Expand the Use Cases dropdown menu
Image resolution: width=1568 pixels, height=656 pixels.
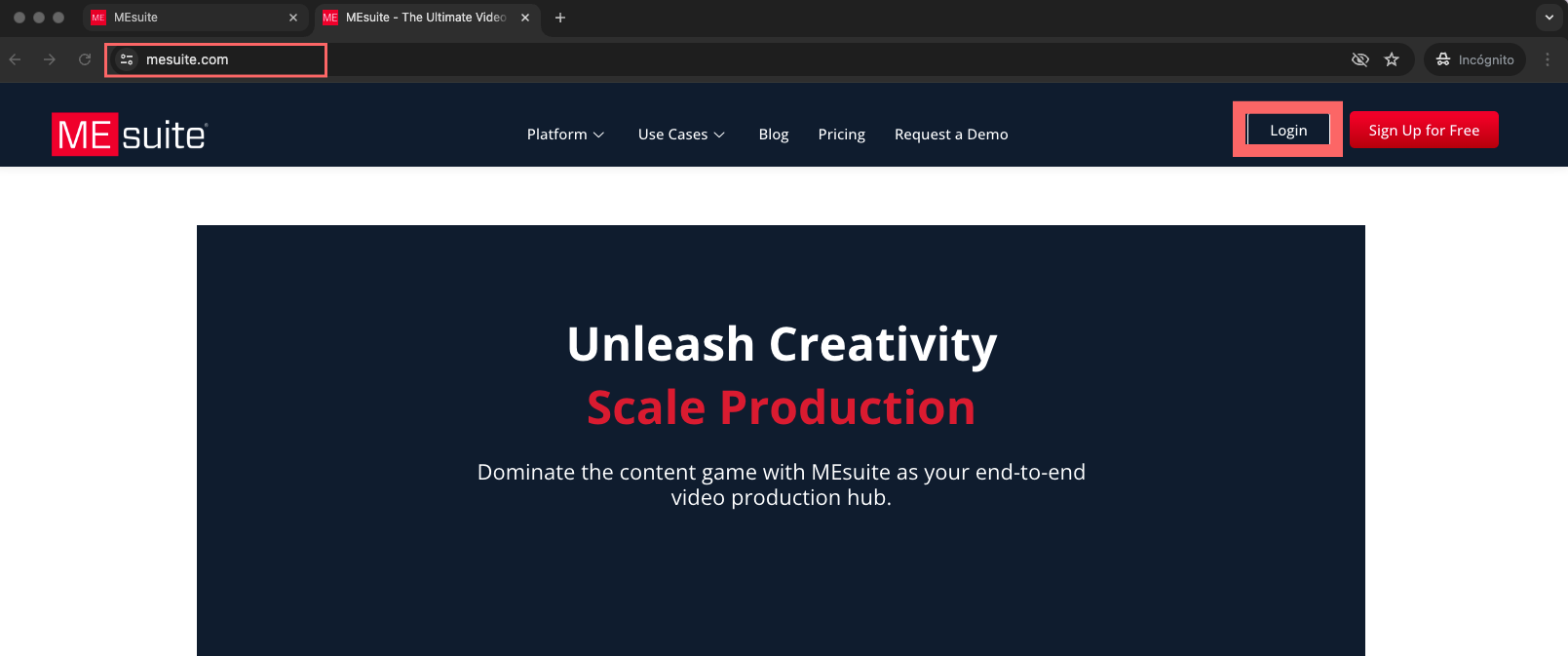coord(681,135)
